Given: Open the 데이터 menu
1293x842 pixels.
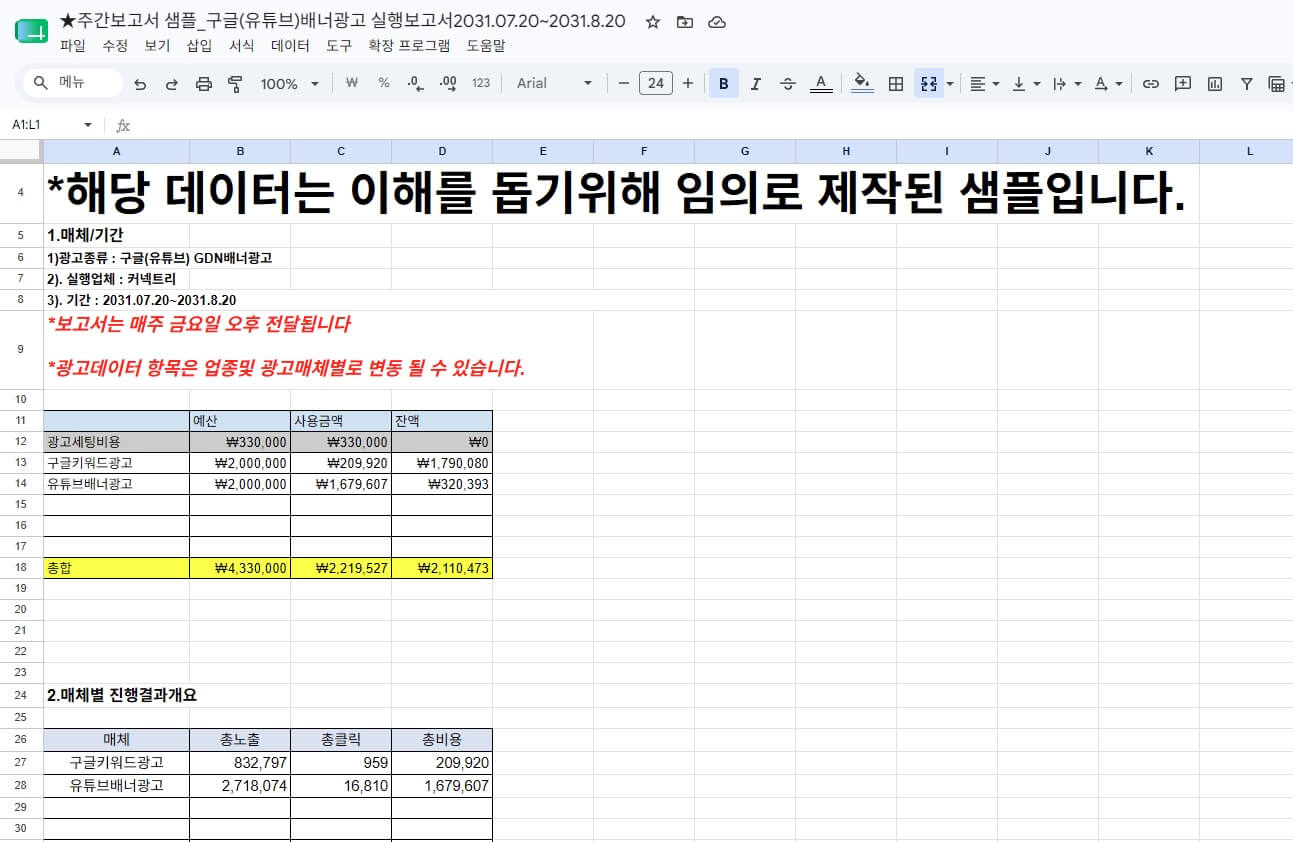Looking at the screenshot, I should click(x=290, y=46).
